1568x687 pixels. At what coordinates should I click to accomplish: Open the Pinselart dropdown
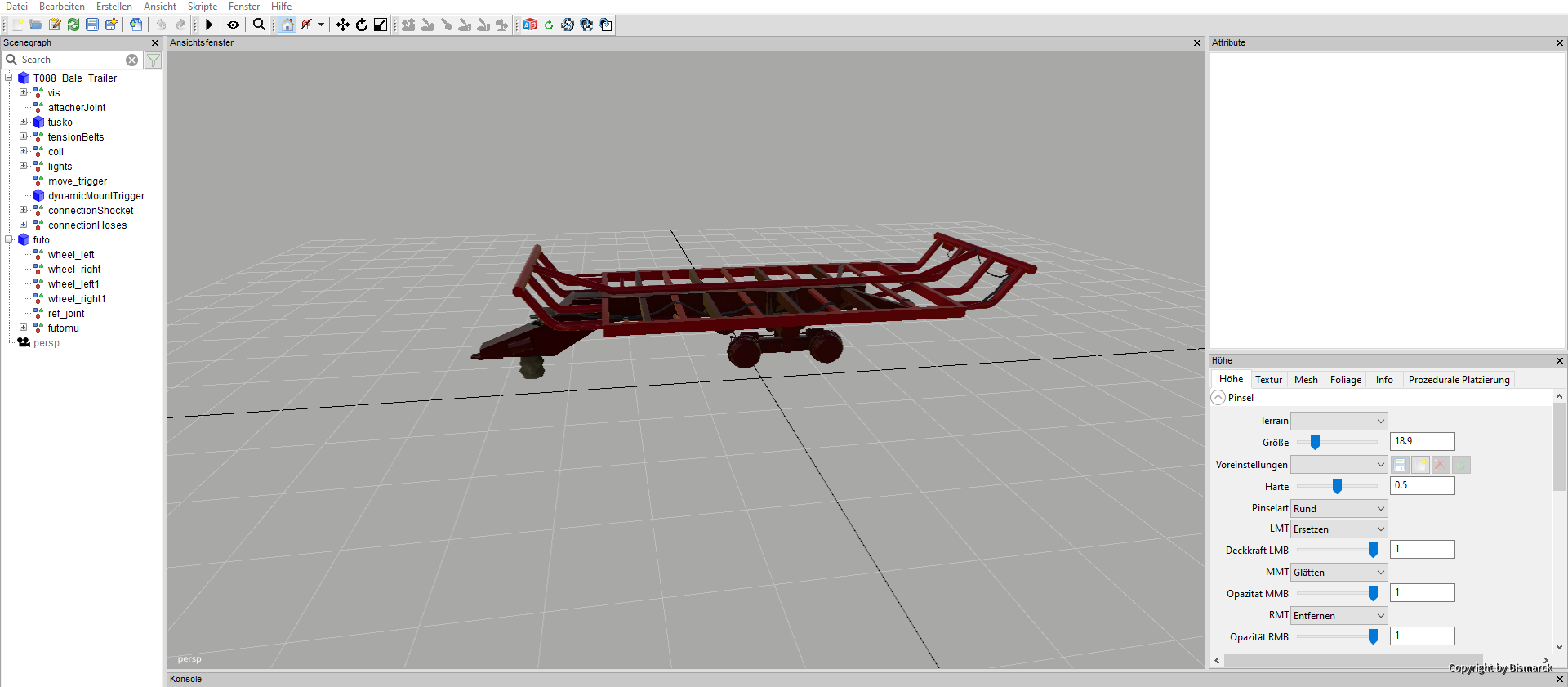(x=1339, y=508)
